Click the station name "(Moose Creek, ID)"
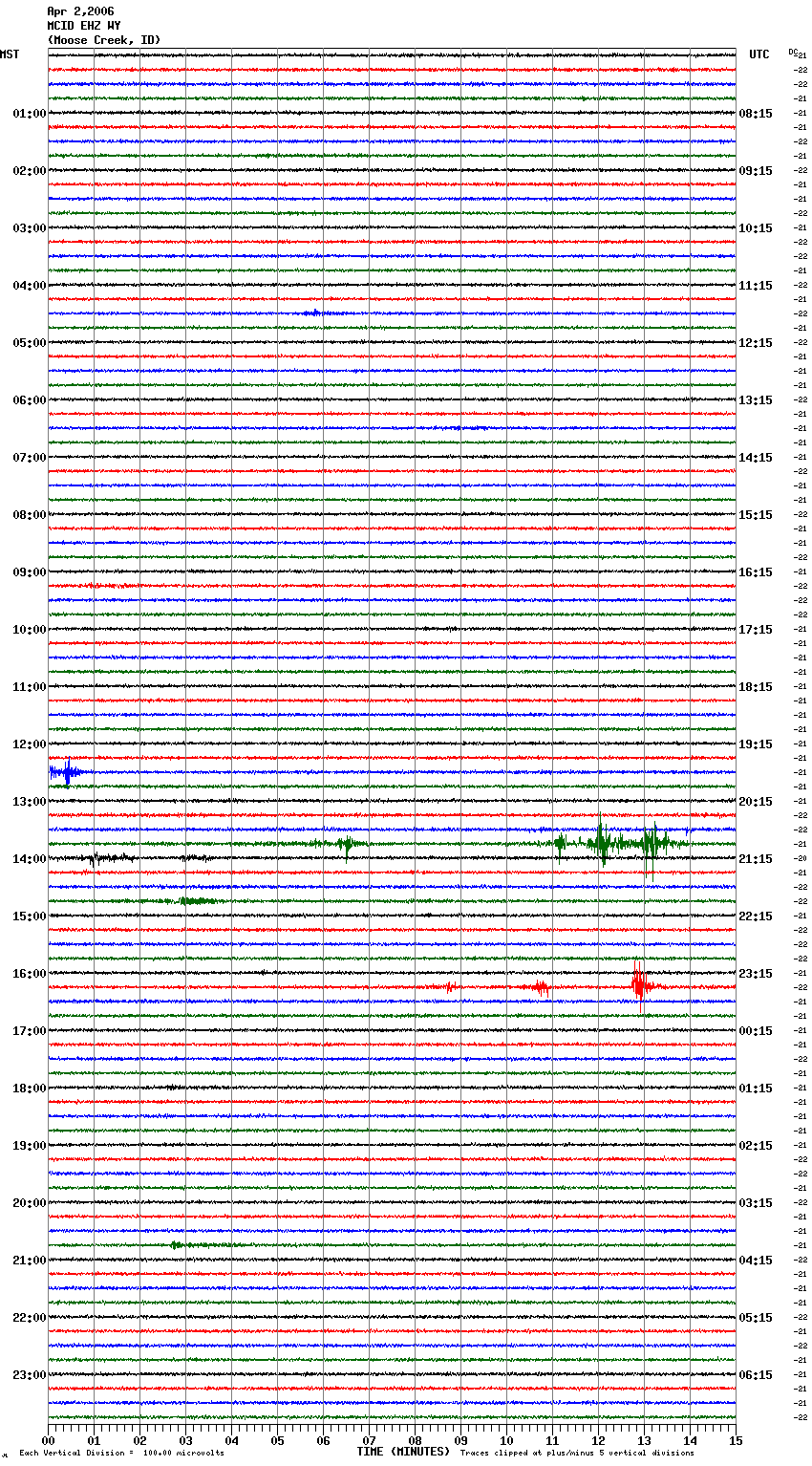The height and width of the screenshot is (1466, 812). [x=104, y=40]
